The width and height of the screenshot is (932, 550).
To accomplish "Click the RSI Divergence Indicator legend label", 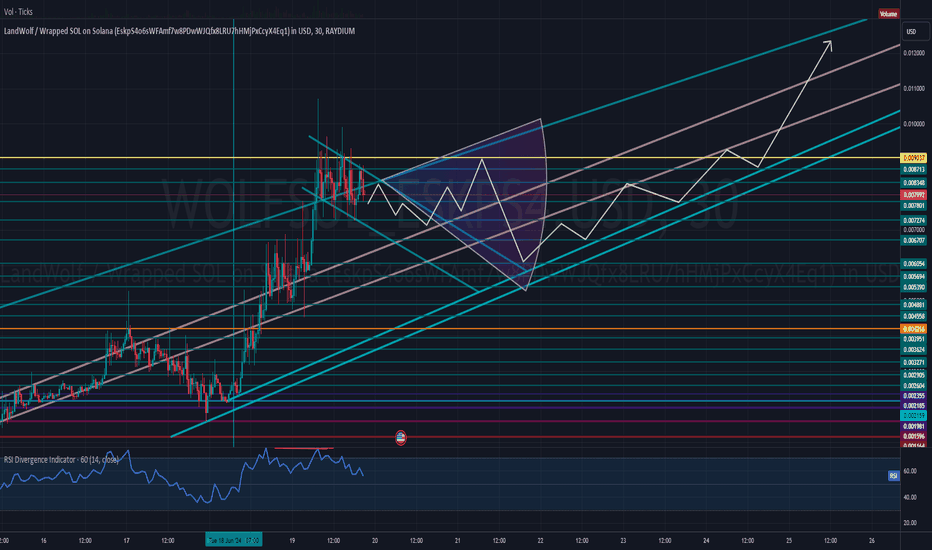I will [x=61, y=460].
